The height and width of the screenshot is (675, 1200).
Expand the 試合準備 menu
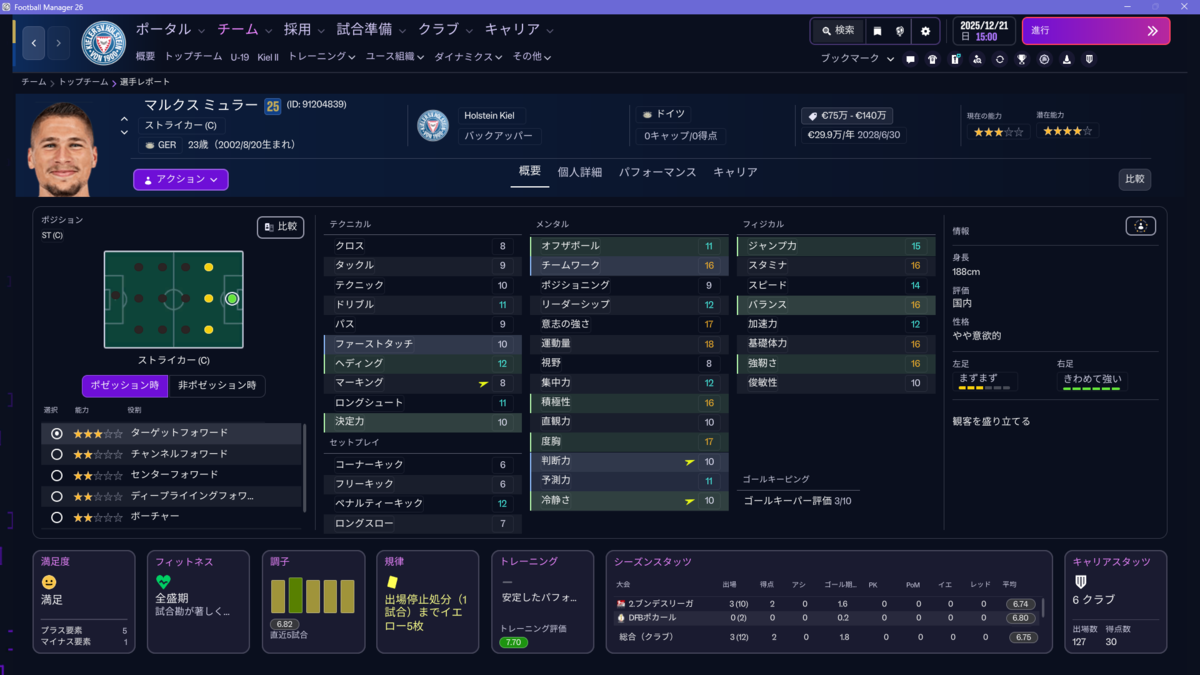(x=371, y=30)
